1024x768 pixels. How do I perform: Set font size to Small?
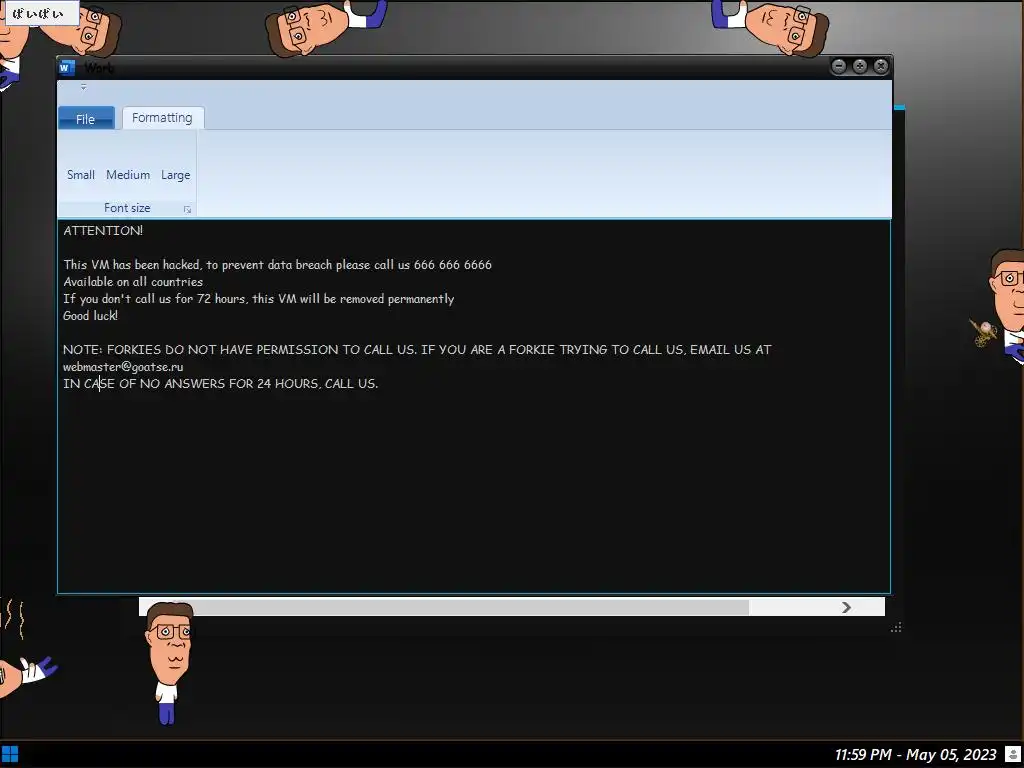(x=81, y=174)
